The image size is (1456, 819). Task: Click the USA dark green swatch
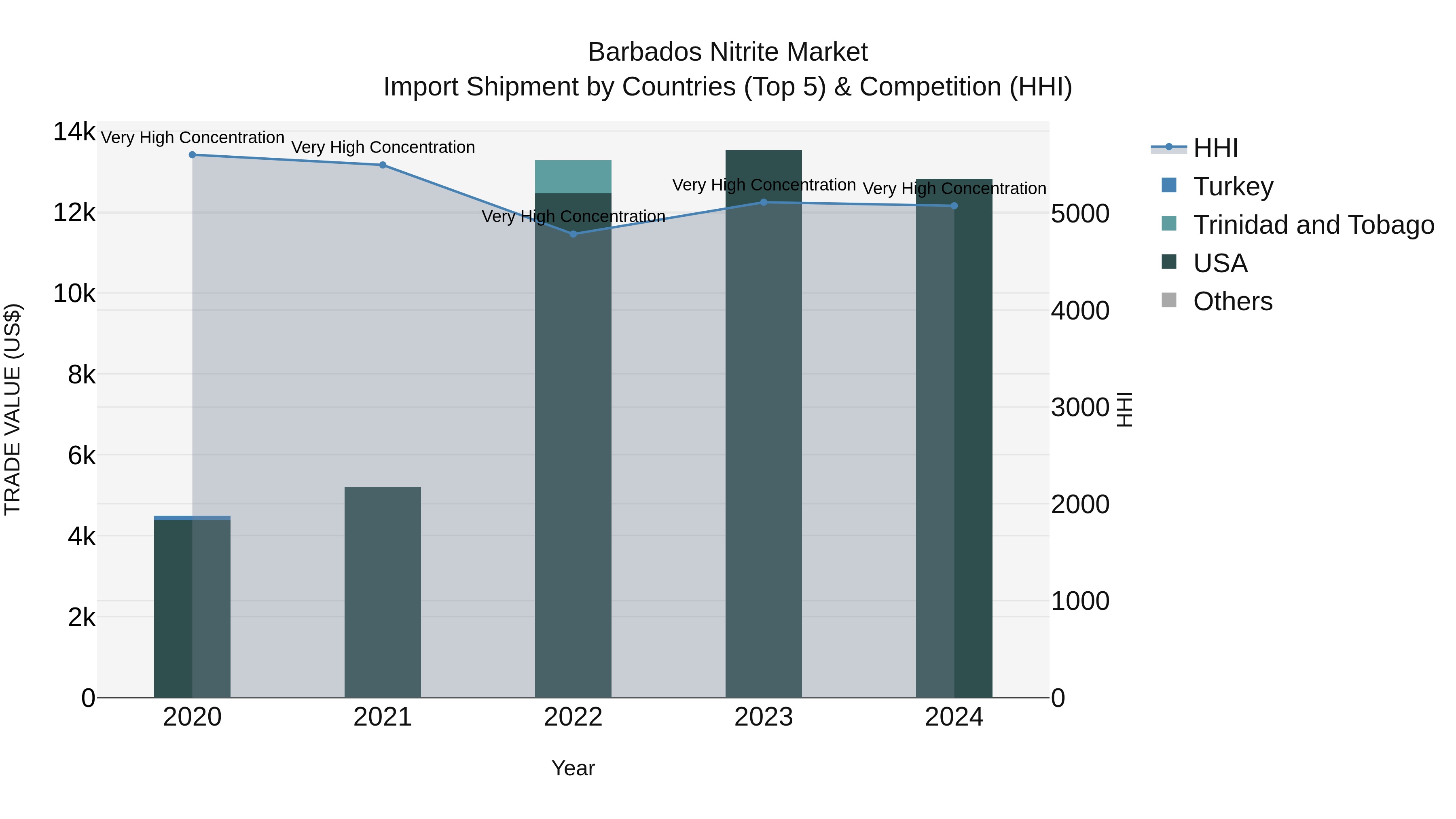coord(1168,262)
